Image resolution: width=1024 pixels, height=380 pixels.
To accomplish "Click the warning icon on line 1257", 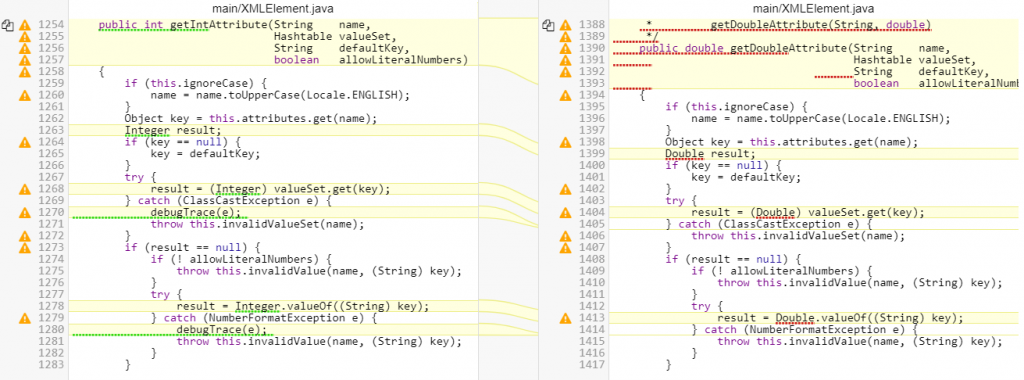I will click(x=25, y=61).
